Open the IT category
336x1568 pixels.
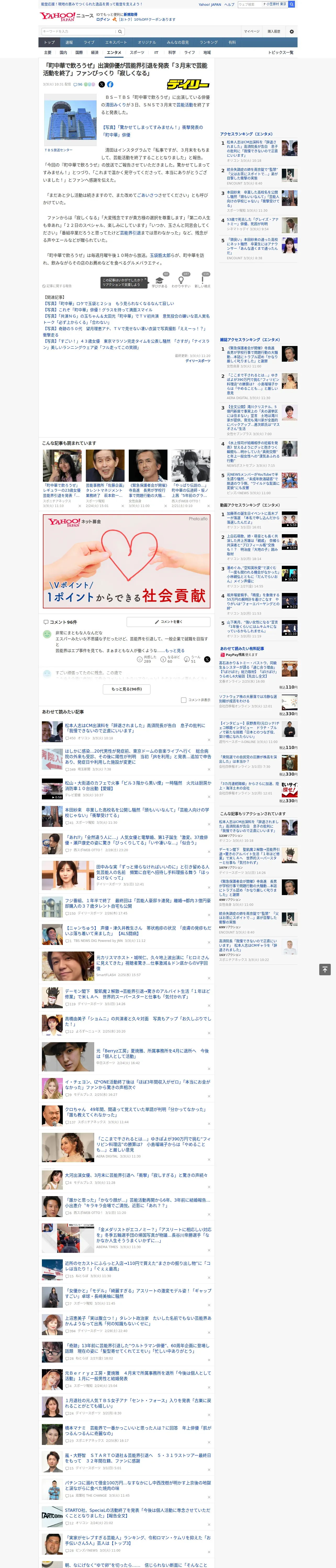click(x=156, y=52)
